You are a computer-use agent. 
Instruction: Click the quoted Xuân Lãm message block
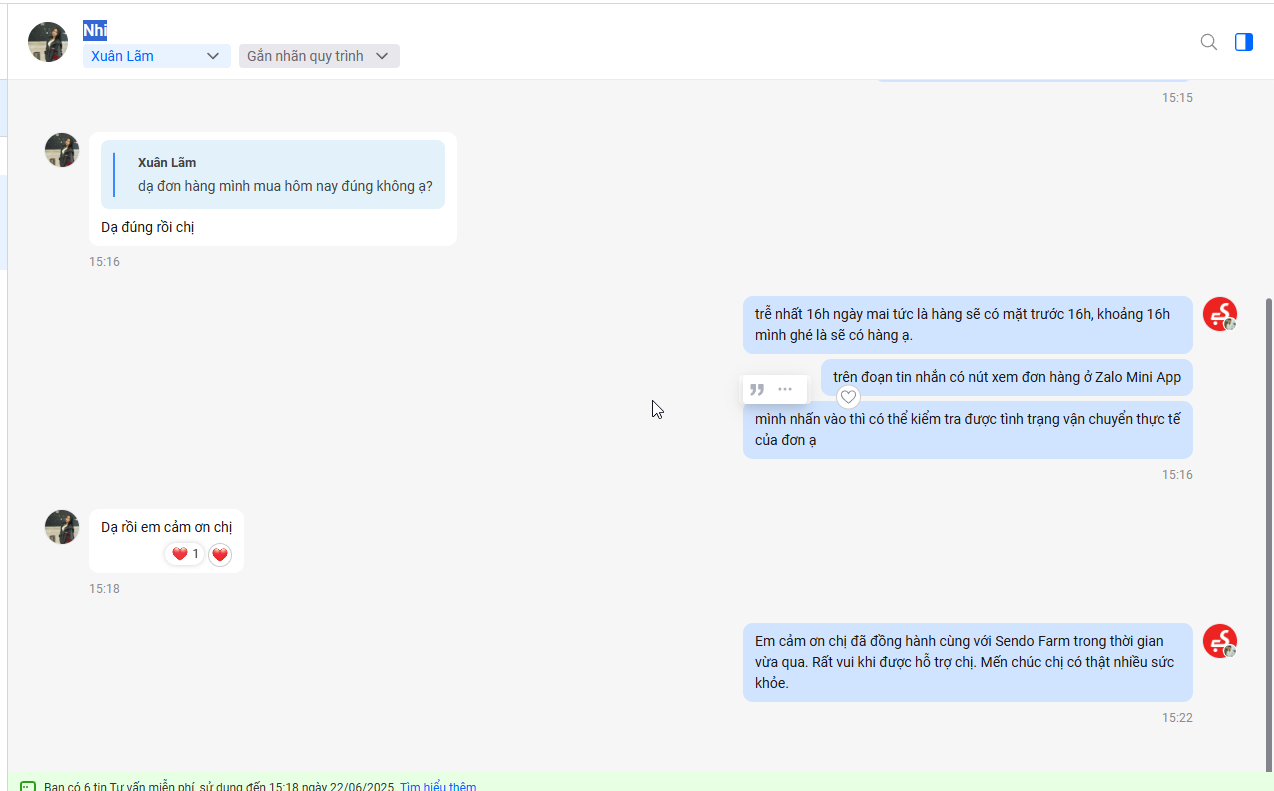tap(273, 175)
